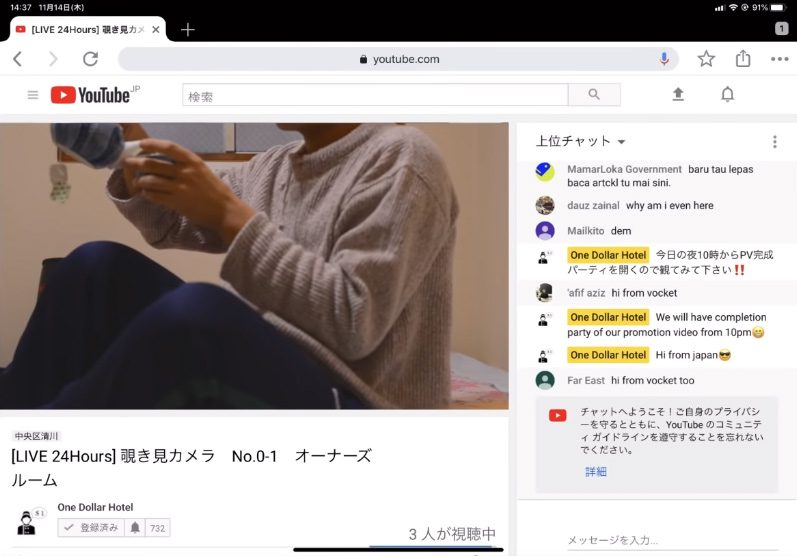This screenshot has height=556, width=797.
Task: Reload the page with refresh icon
Action: tap(90, 59)
